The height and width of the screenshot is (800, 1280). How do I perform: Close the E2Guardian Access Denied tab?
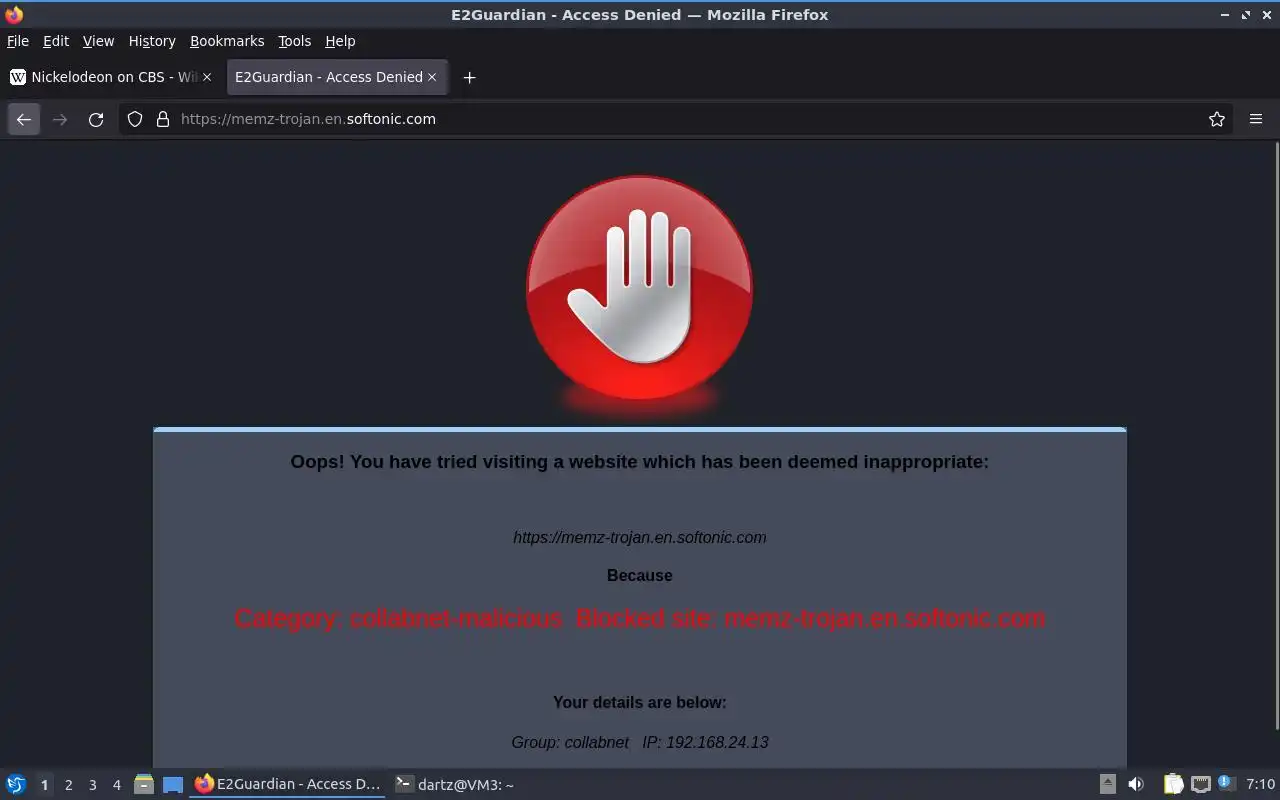tap(432, 77)
